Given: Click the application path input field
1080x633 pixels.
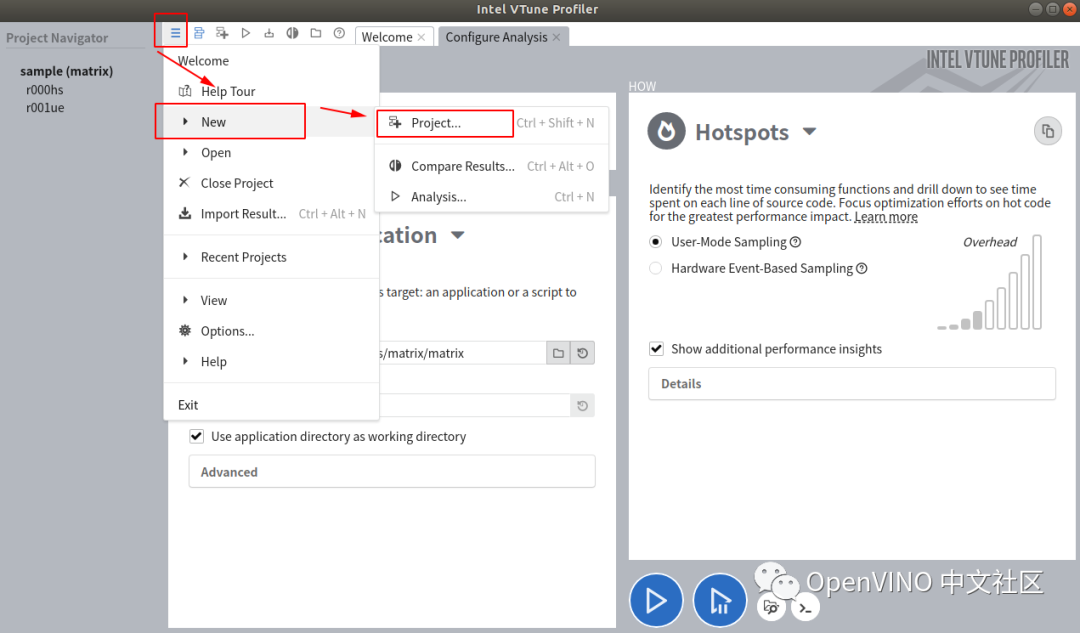Looking at the screenshot, I should tap(462, 353).
